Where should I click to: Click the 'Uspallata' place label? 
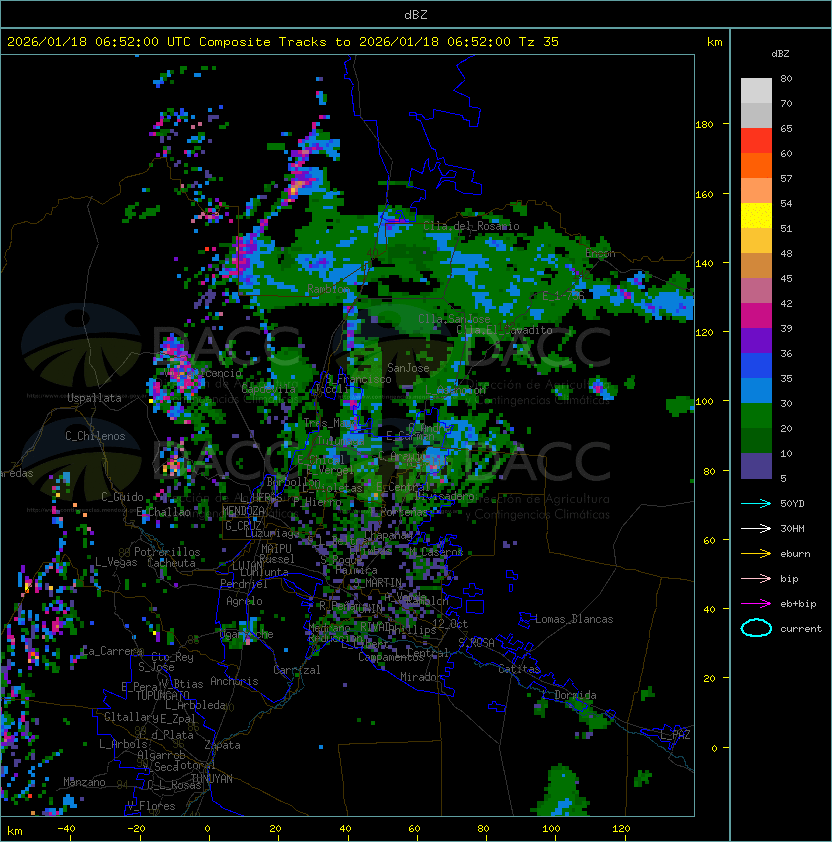click(x=94, y=398)
